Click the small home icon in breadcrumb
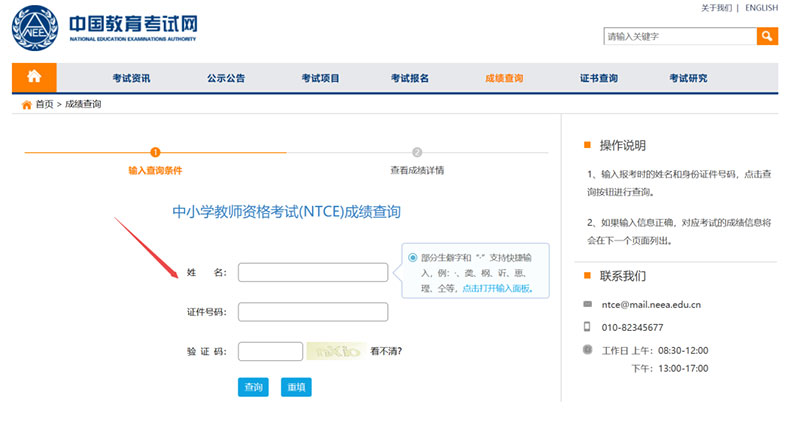This screenshot has height=421, width=800. coord(26,104)
